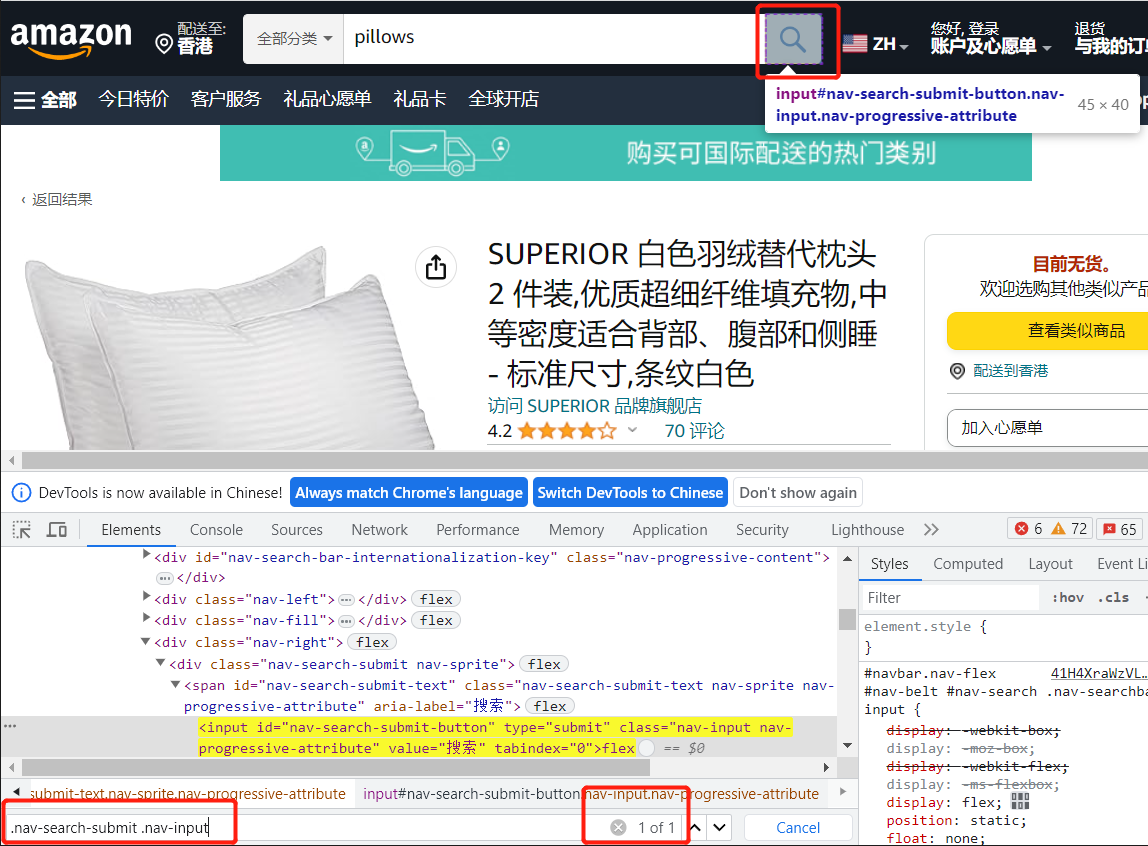Expand the nav-left div node
The height and width of the screenshot is (846, 1148).
pos(146,596)
